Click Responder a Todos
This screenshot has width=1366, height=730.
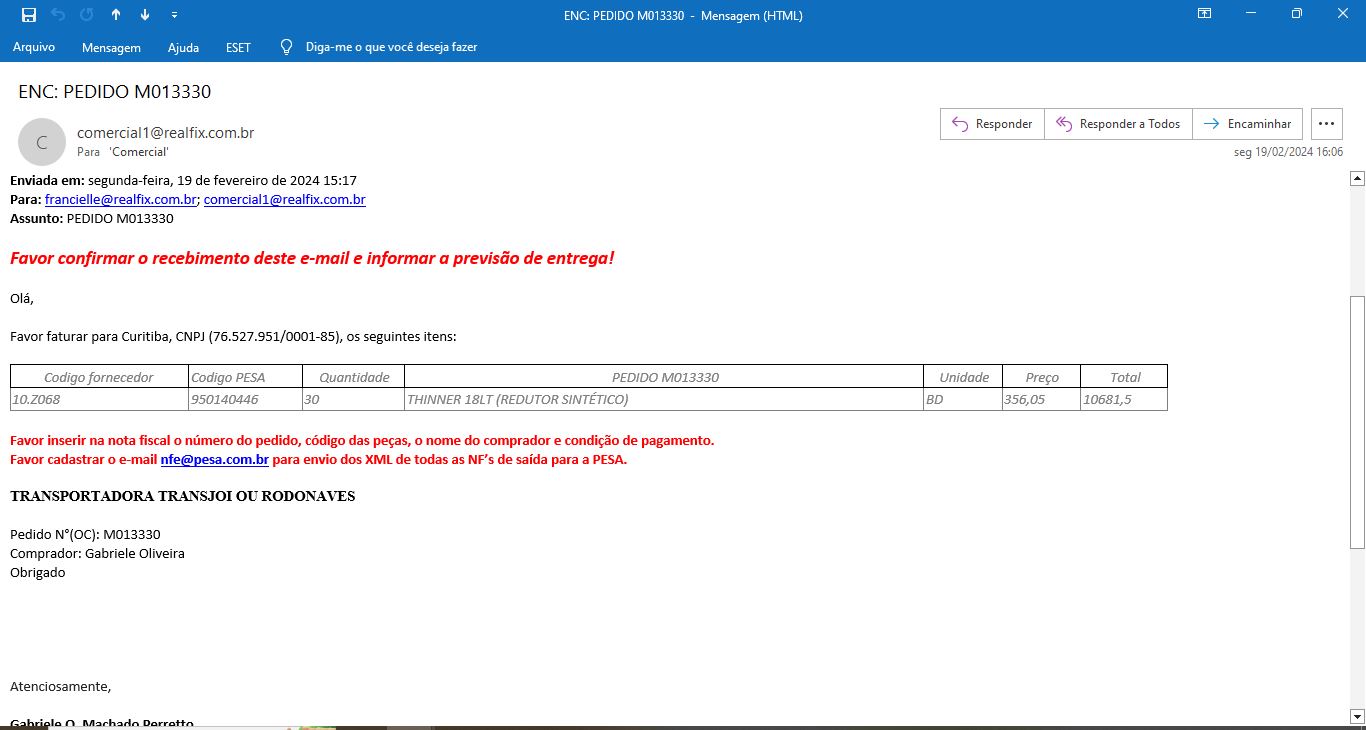click(x=1118, y=124)
